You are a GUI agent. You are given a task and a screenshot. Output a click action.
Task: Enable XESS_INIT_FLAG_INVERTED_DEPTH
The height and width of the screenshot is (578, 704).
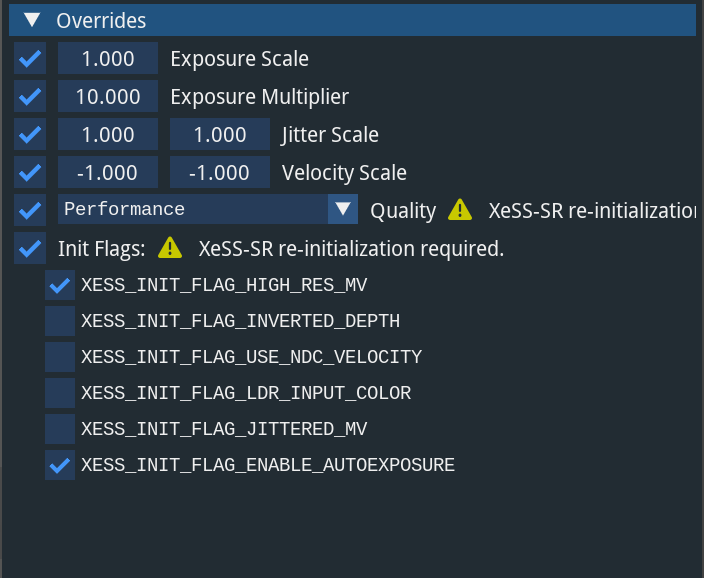60,321
